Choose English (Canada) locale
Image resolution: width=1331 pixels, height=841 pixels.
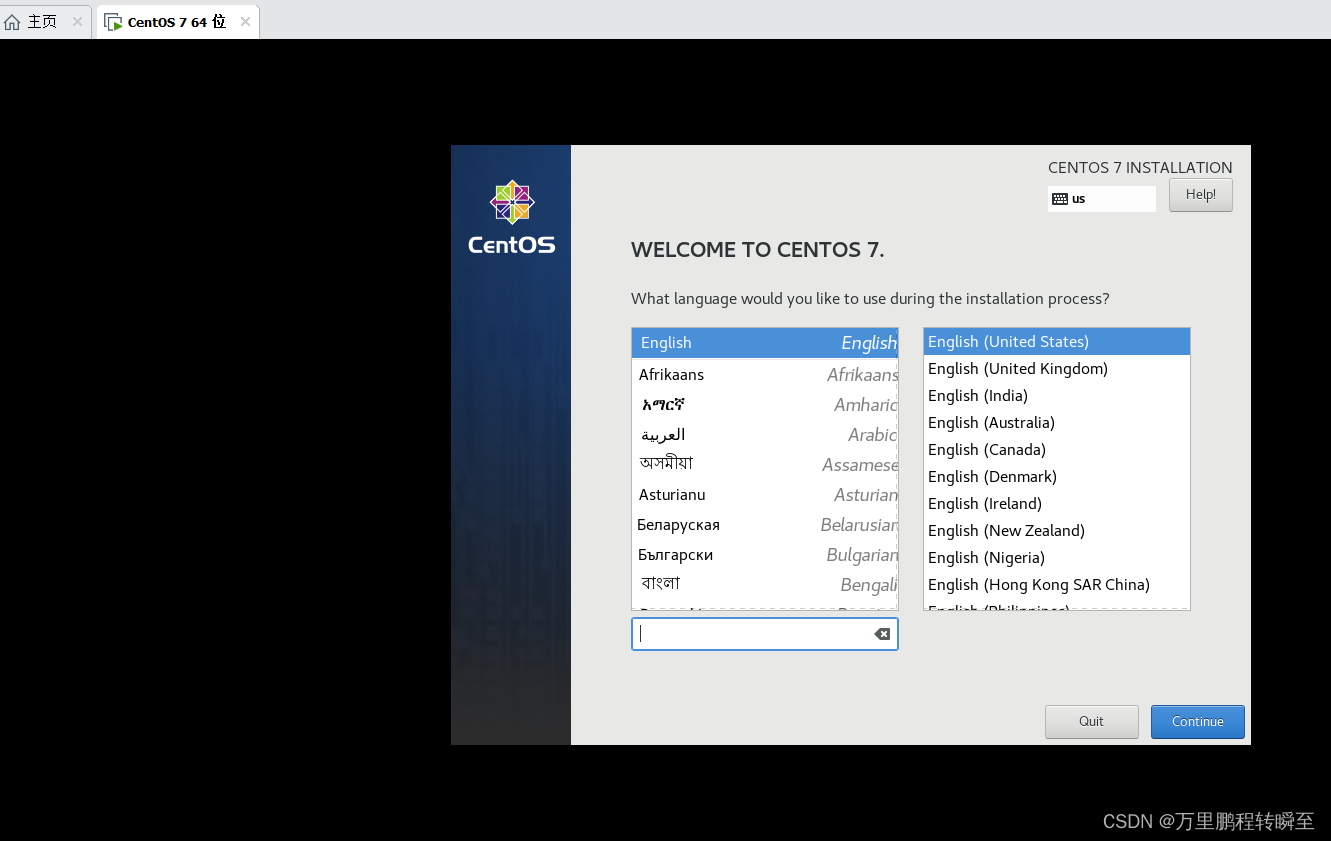[1056, 450]
